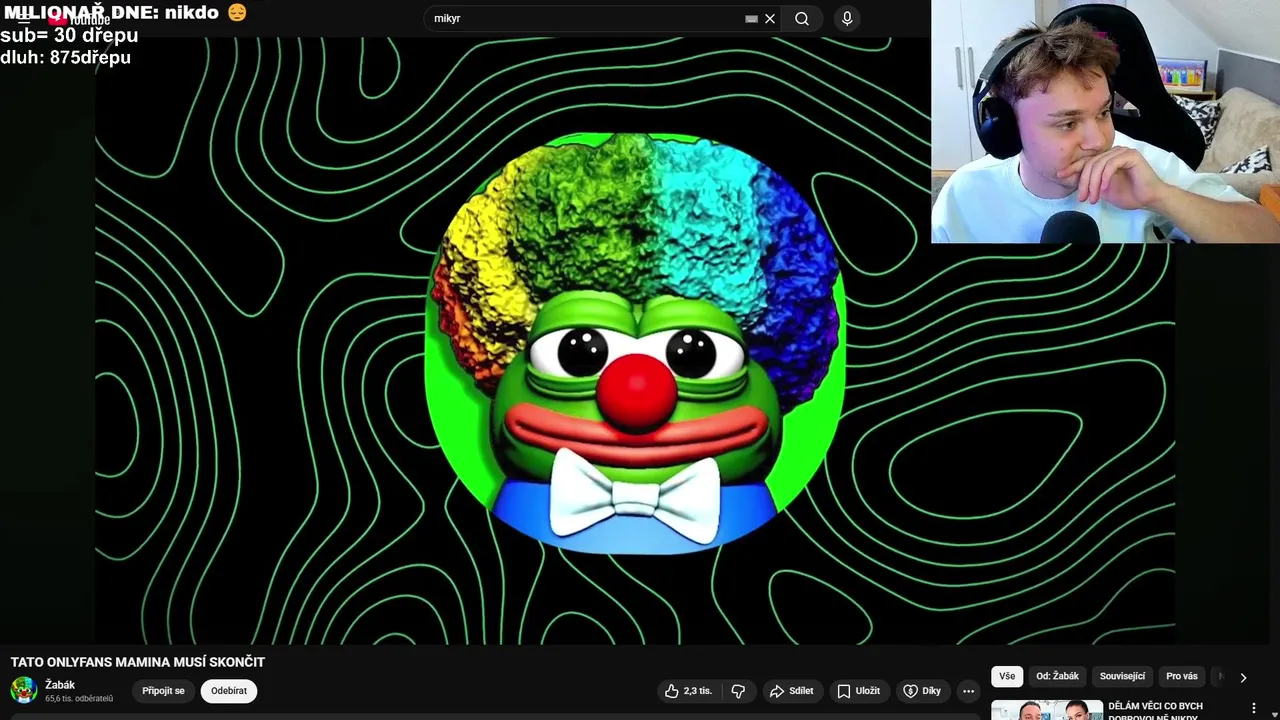Open the on-screen keyboard icon in search
Screen dimensions: 1280x720
click(751, 18)
